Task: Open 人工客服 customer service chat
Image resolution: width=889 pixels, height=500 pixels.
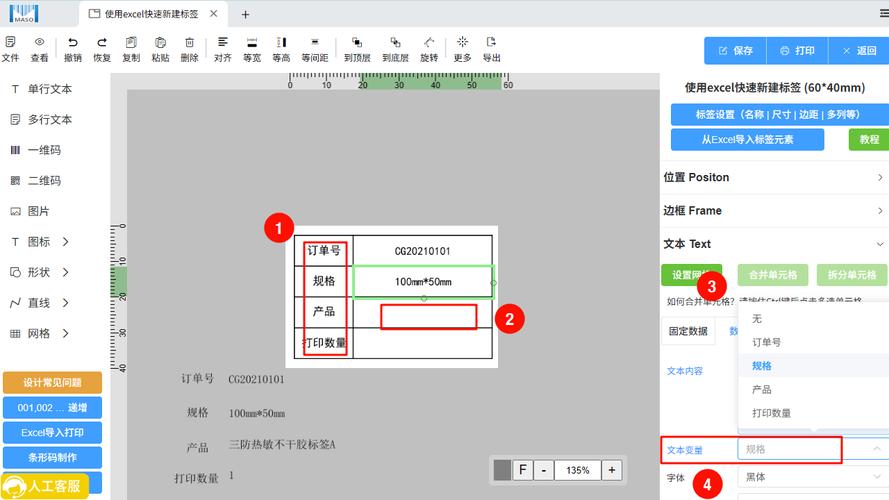Action: pyautogui.click(x=44, y=486)
